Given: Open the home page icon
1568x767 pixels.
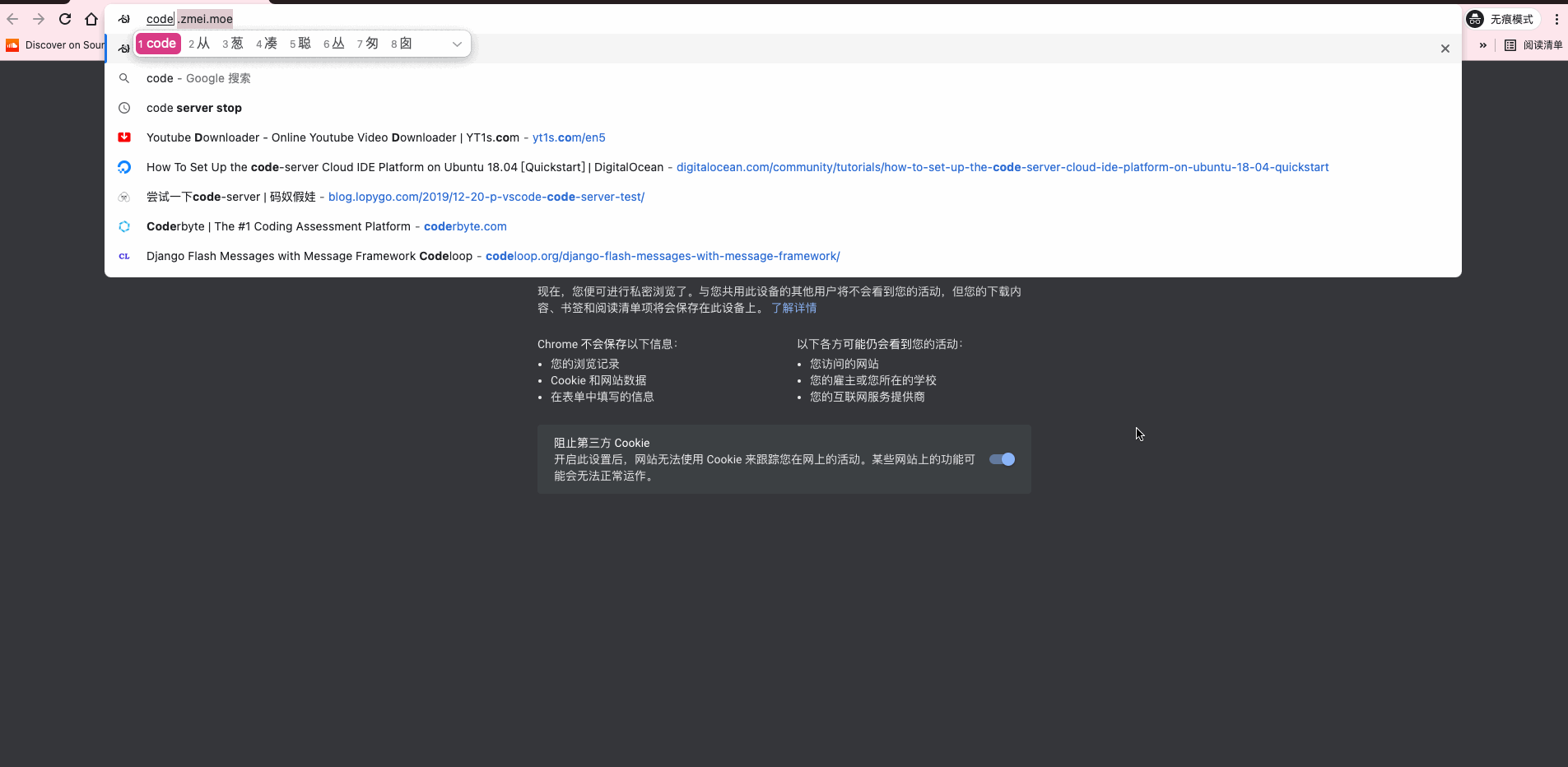Looking at the screenshot, I should pyautogui.click(x=91, y=19).
